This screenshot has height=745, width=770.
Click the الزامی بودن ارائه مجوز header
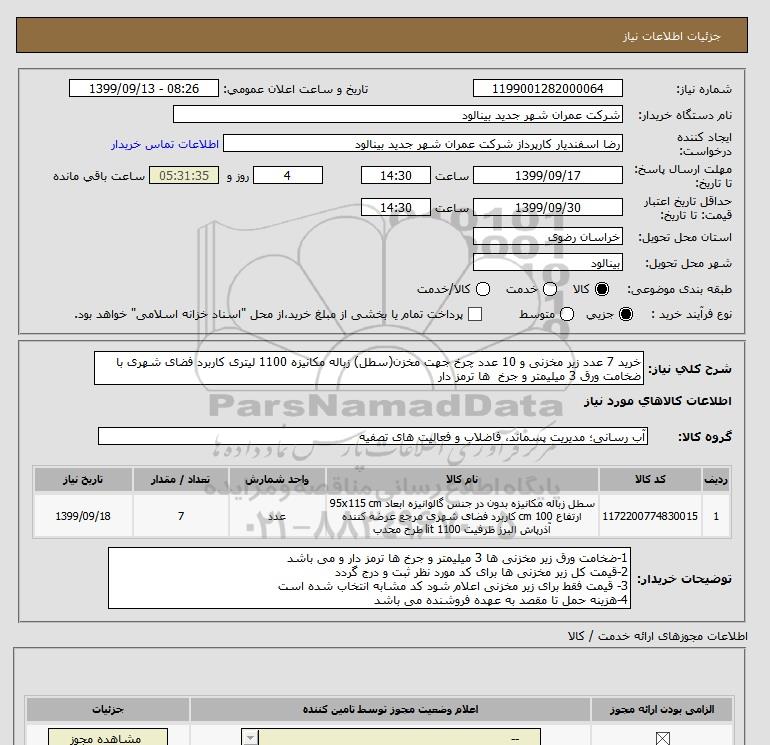point(662,710)
